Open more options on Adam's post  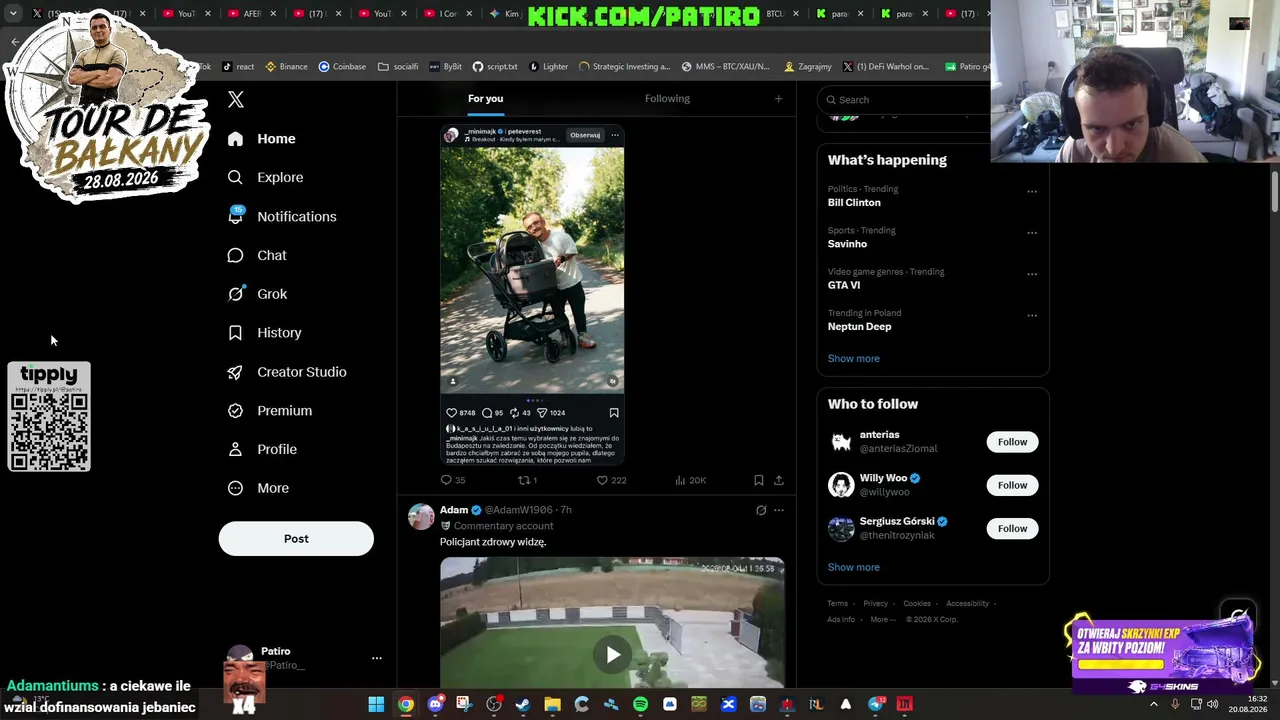(x=779, y=510)
